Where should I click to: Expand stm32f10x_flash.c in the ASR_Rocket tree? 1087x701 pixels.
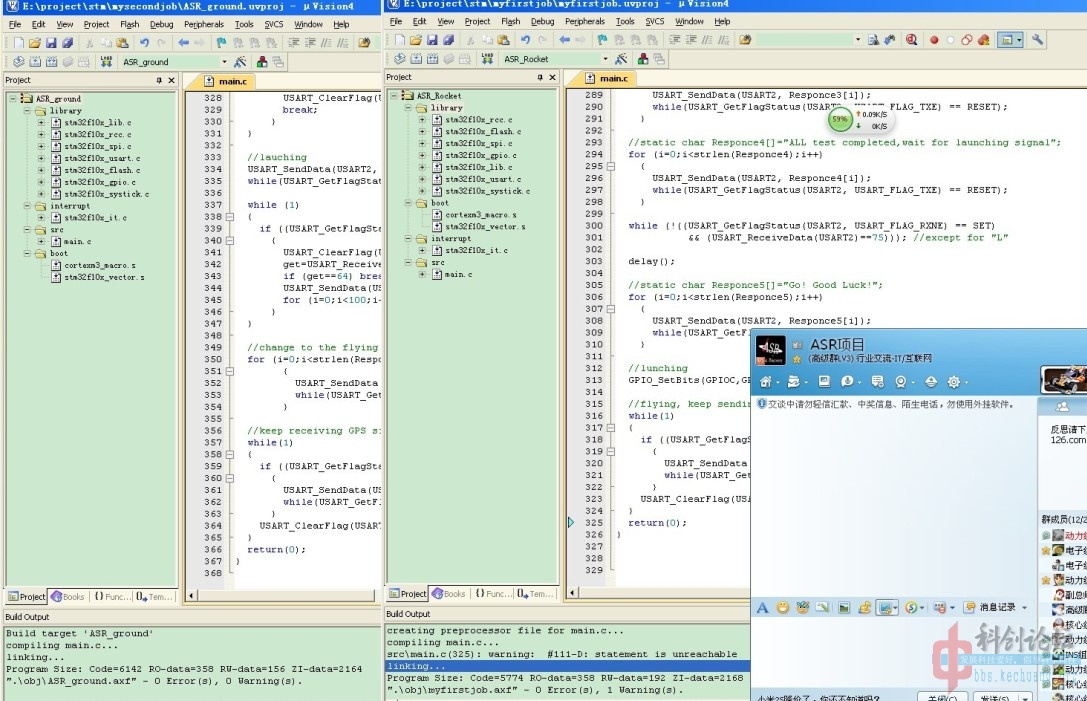(422, 131)
